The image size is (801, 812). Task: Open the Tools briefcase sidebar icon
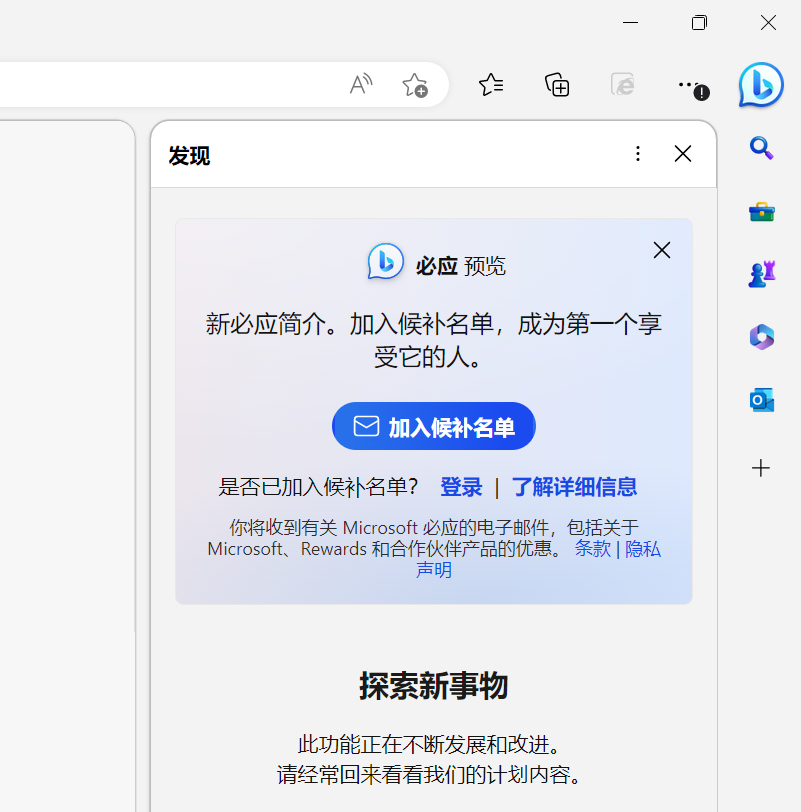tap(762, 212)
